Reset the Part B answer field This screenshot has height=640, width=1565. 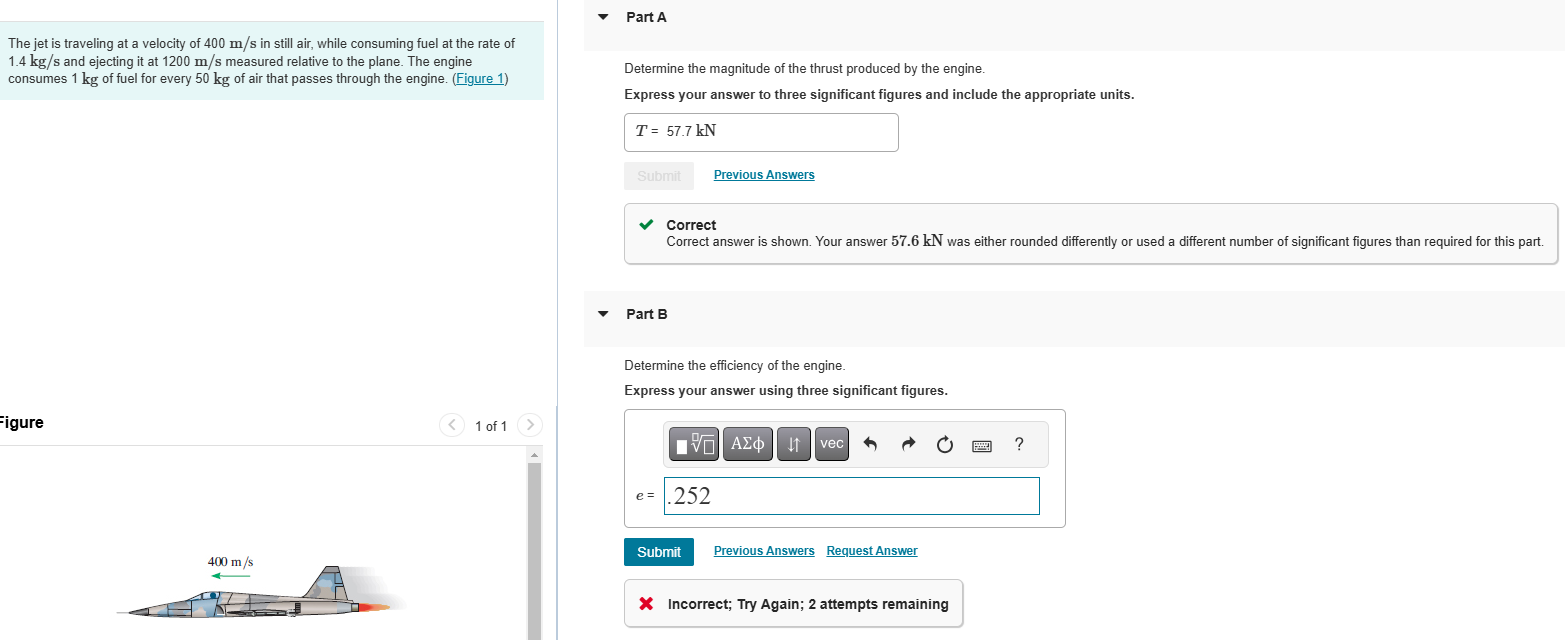[945, 445]
